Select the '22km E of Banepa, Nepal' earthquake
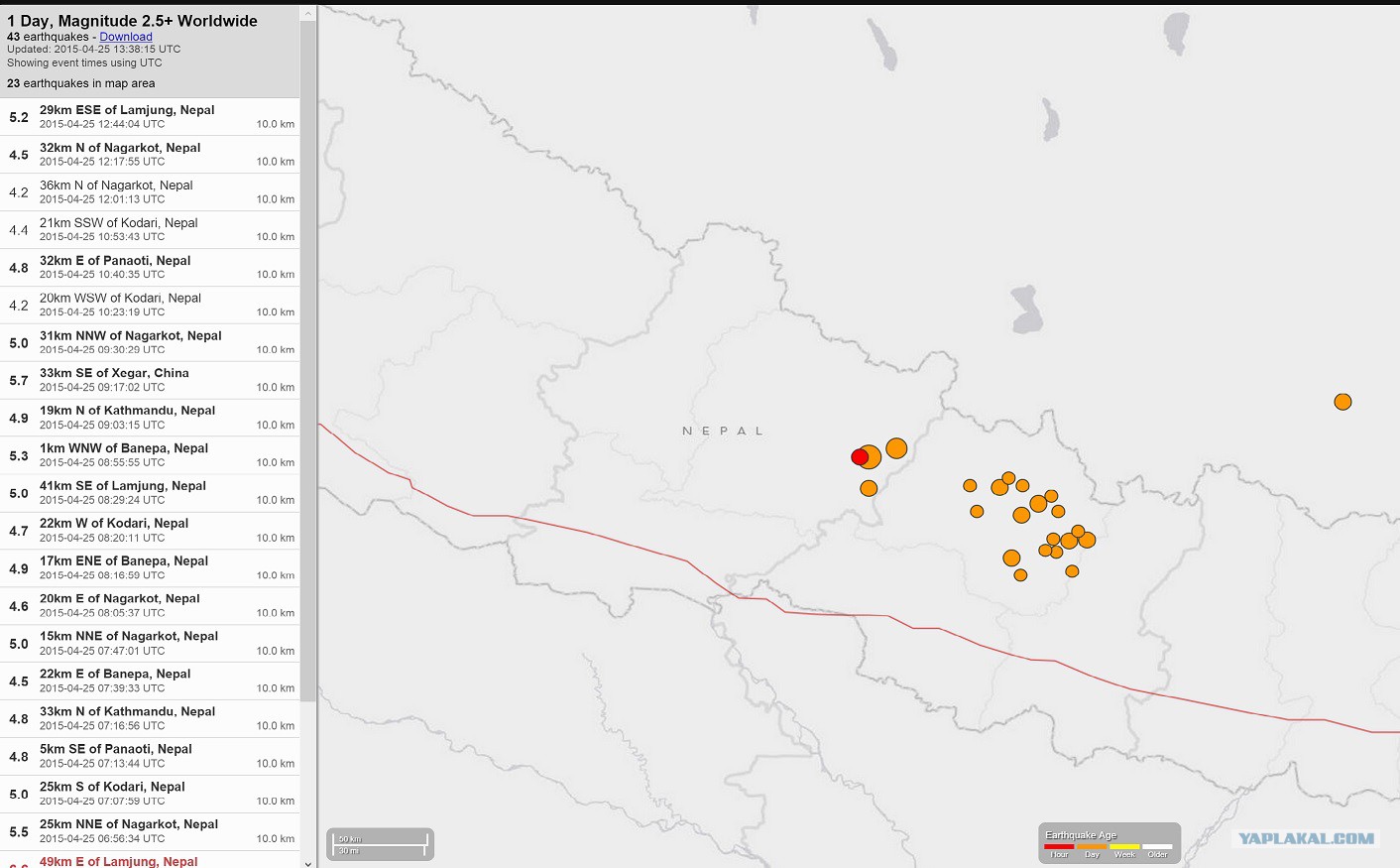This screenshot has width=1400, height=868. pos(150,682)
